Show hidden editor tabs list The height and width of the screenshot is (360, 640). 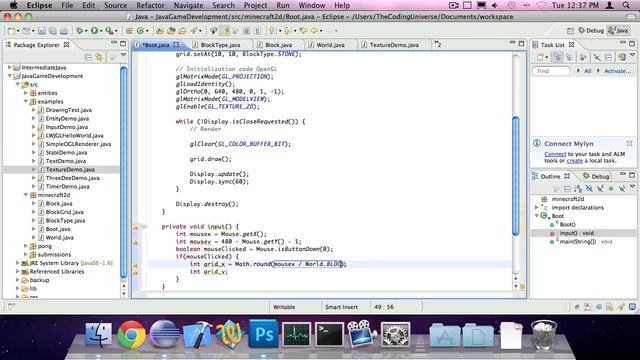[438, 44]
